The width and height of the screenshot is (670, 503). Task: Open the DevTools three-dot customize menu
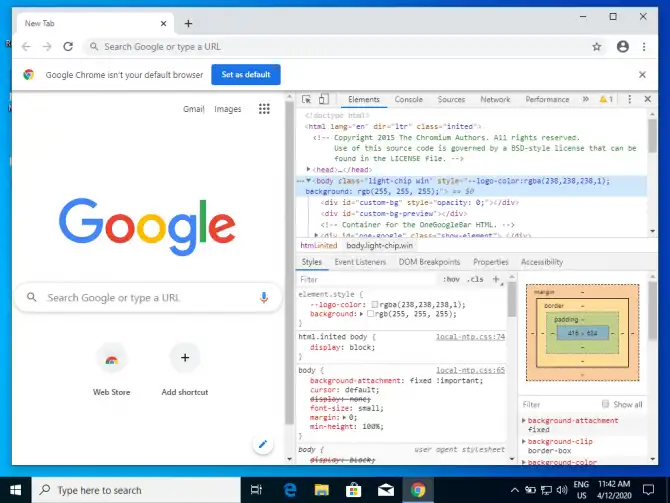click(629, 99)
